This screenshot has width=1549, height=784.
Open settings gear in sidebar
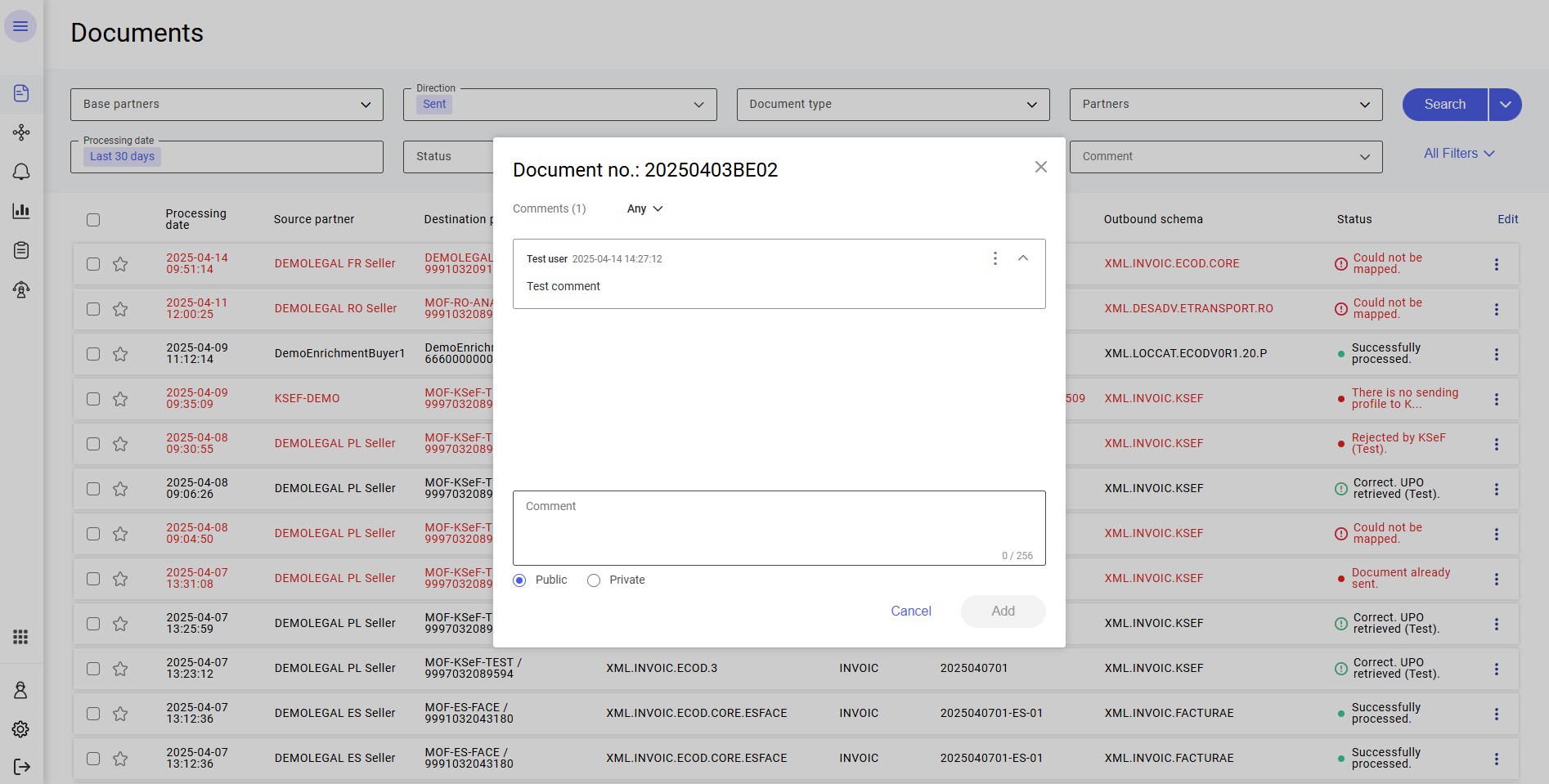pyautogui.click(x=21, y=728)
